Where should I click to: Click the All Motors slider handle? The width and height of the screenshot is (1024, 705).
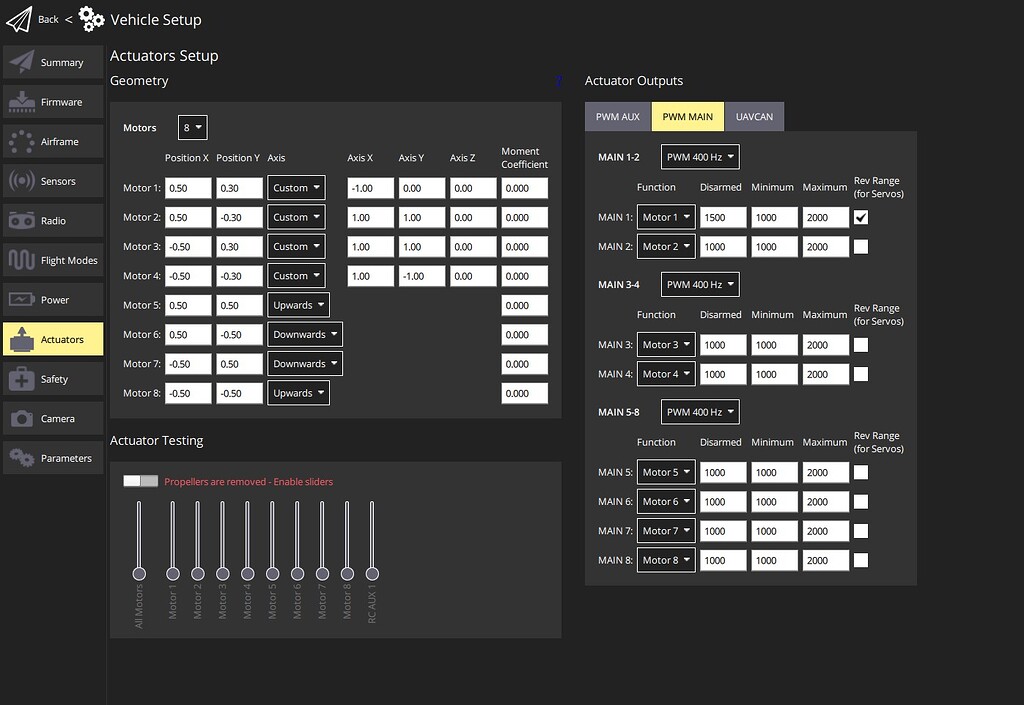pyautogui.click(x=139, y=573)
